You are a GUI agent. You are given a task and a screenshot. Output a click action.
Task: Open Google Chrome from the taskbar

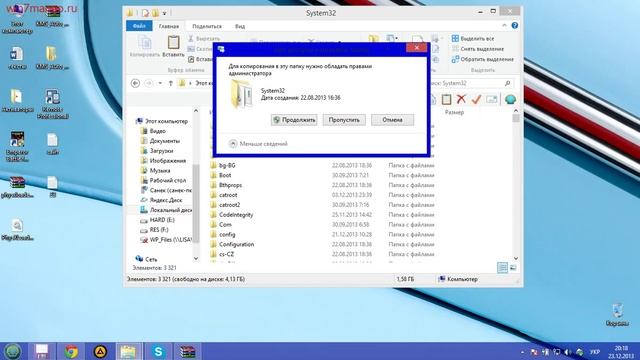tap(71, 351)
